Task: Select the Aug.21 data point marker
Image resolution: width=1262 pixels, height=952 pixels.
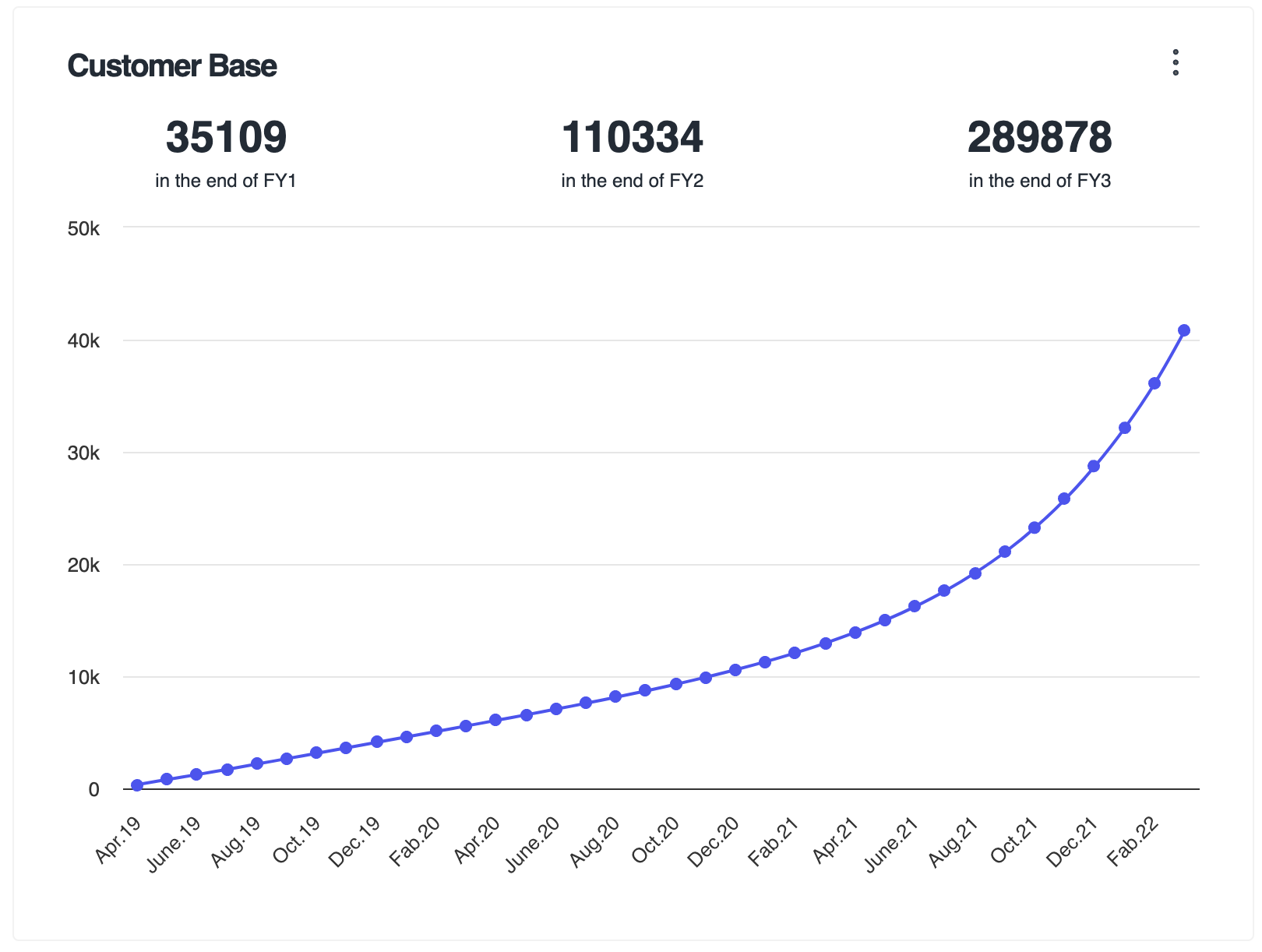Action: 975,573
